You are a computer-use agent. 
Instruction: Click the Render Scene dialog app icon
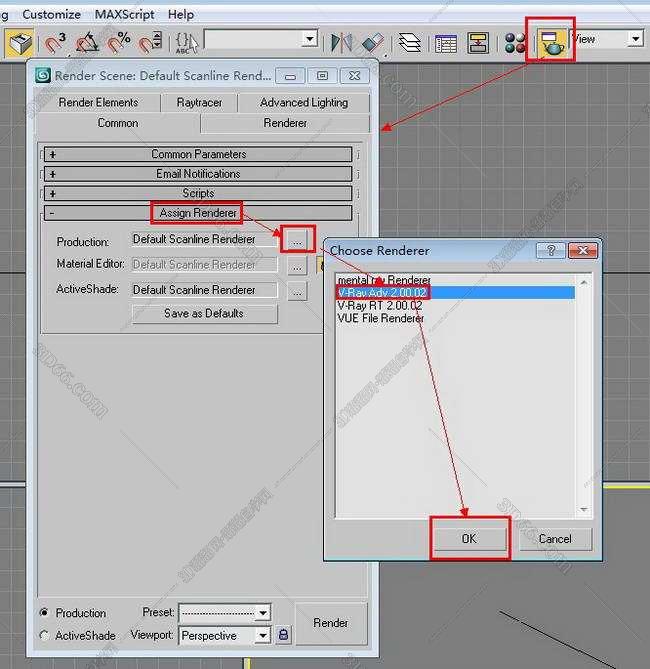click(43, 76)
